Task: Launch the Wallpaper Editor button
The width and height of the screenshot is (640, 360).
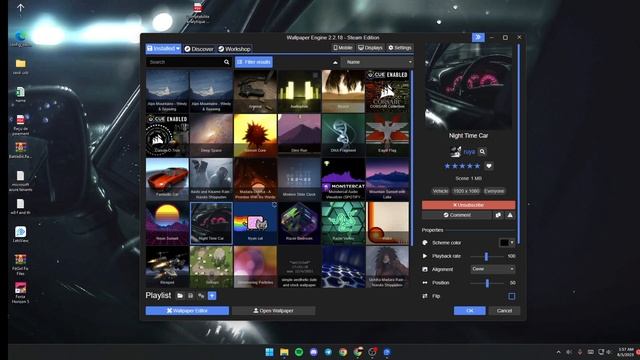Action: [x=187, y=311]
